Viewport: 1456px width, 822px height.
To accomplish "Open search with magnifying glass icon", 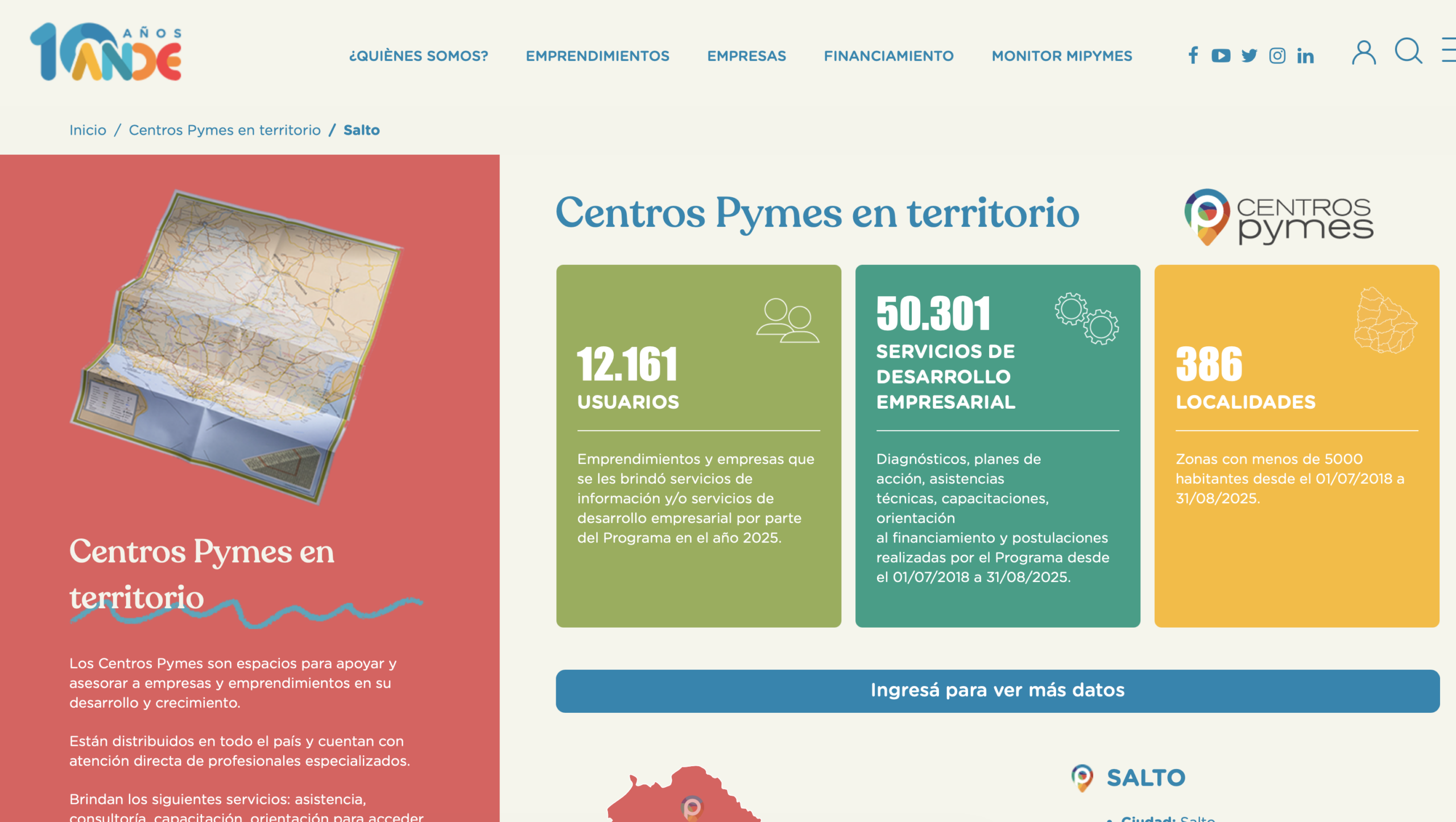I will click(1408, 51).
